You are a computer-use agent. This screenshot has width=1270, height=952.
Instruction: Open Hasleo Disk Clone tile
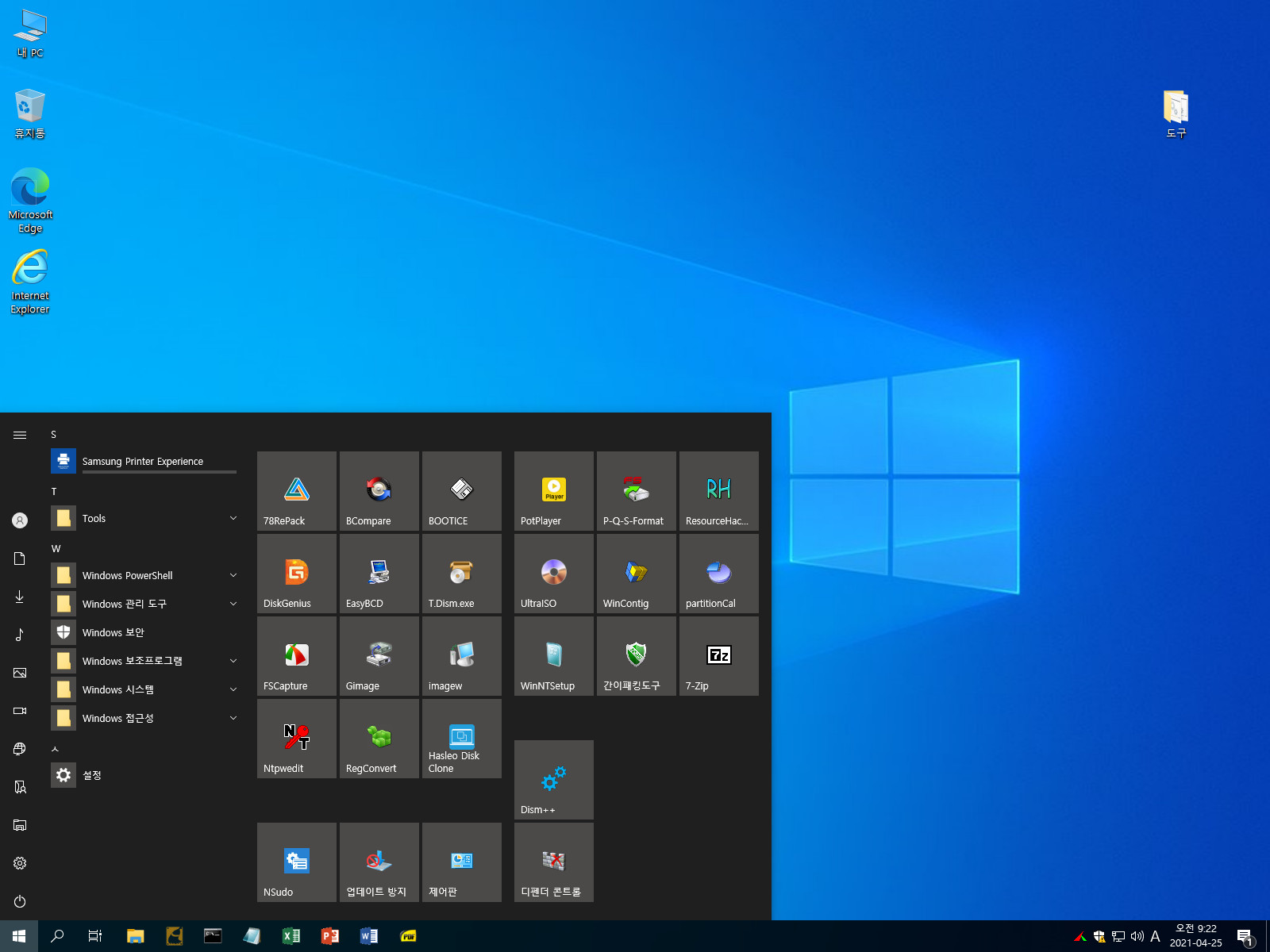coord(462,739)
